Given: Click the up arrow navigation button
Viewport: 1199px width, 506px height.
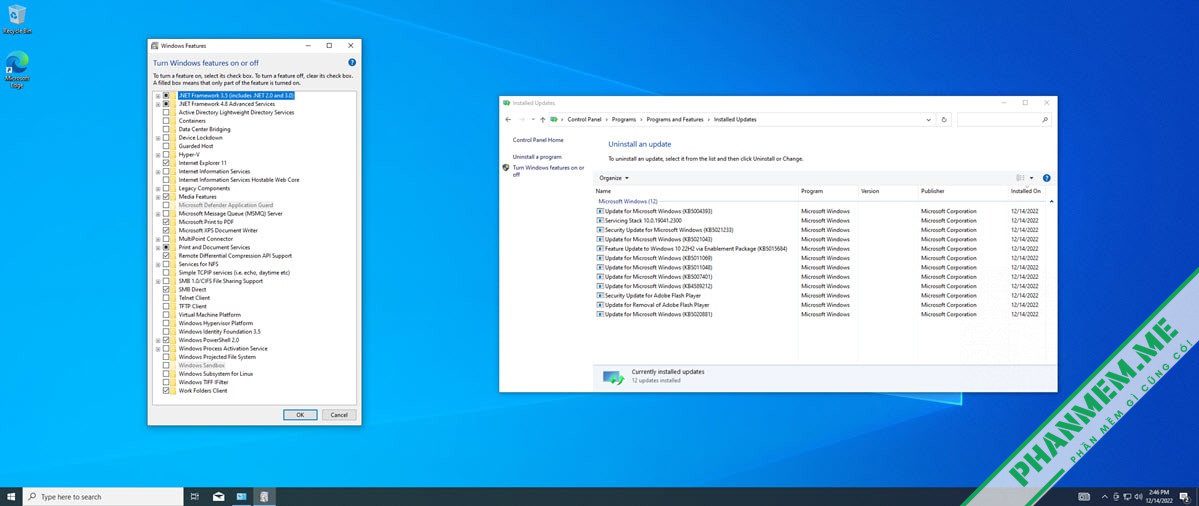Looking at the screenshot, I should pyautogui.click(x=543, y=120).
